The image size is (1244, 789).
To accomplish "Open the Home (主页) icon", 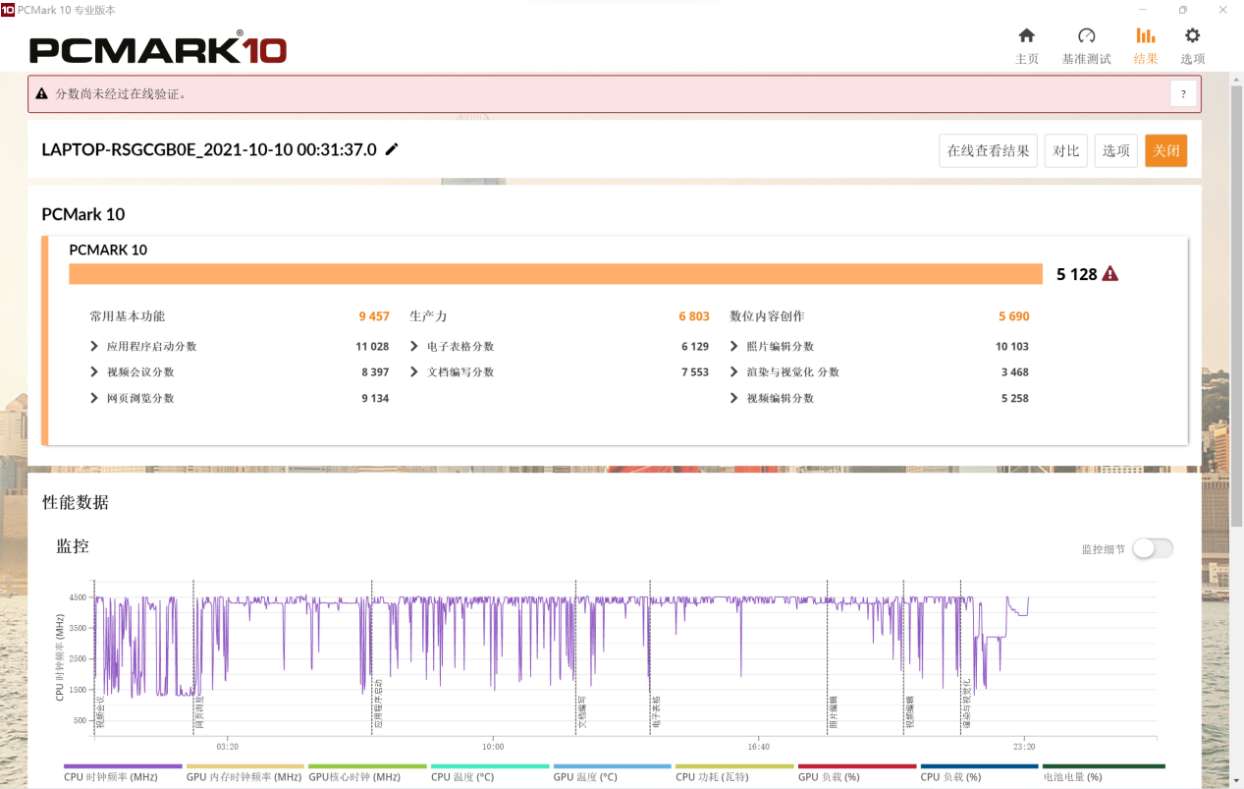I will (x=1026, y=37).
